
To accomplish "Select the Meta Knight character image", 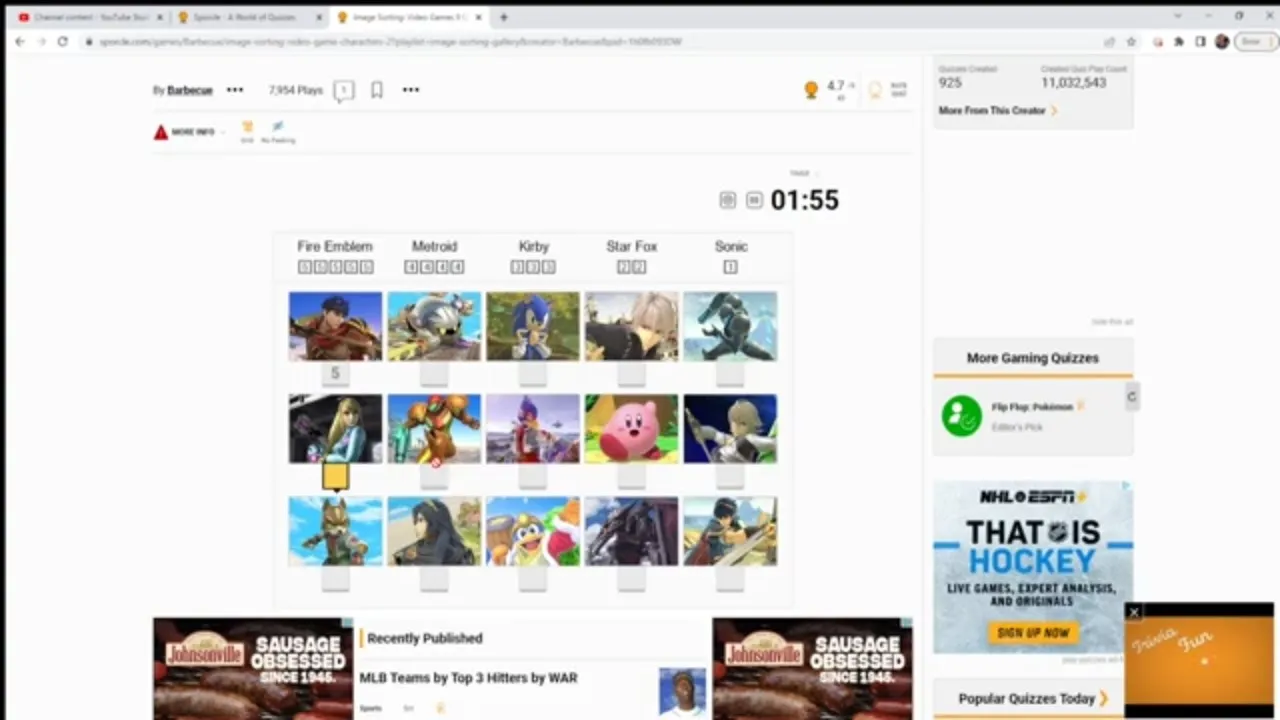I will [x=434, y=326].
